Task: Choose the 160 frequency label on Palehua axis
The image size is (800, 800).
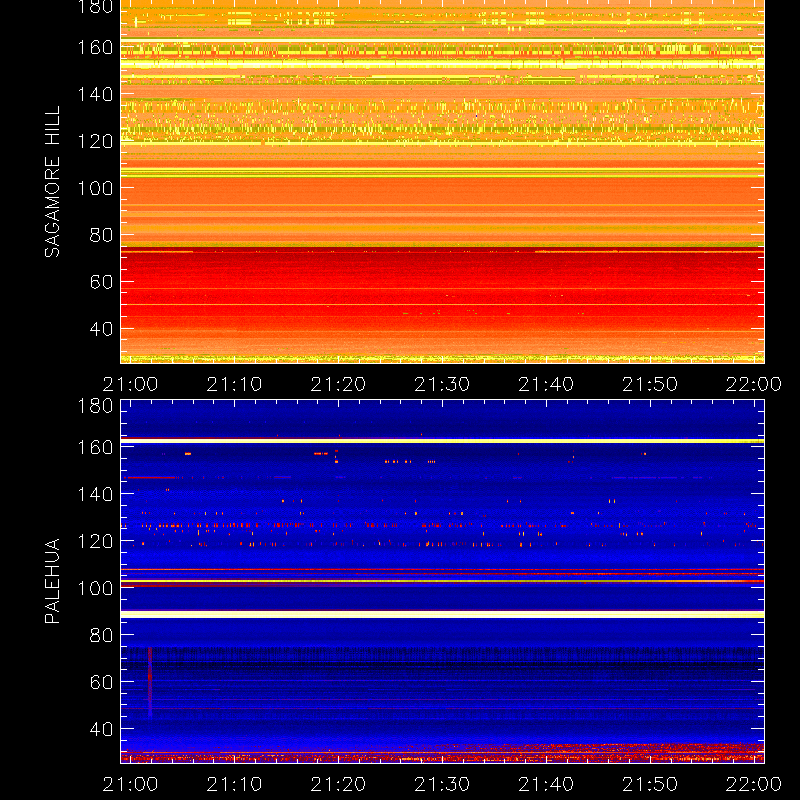Action: click(x=95, y=447)
